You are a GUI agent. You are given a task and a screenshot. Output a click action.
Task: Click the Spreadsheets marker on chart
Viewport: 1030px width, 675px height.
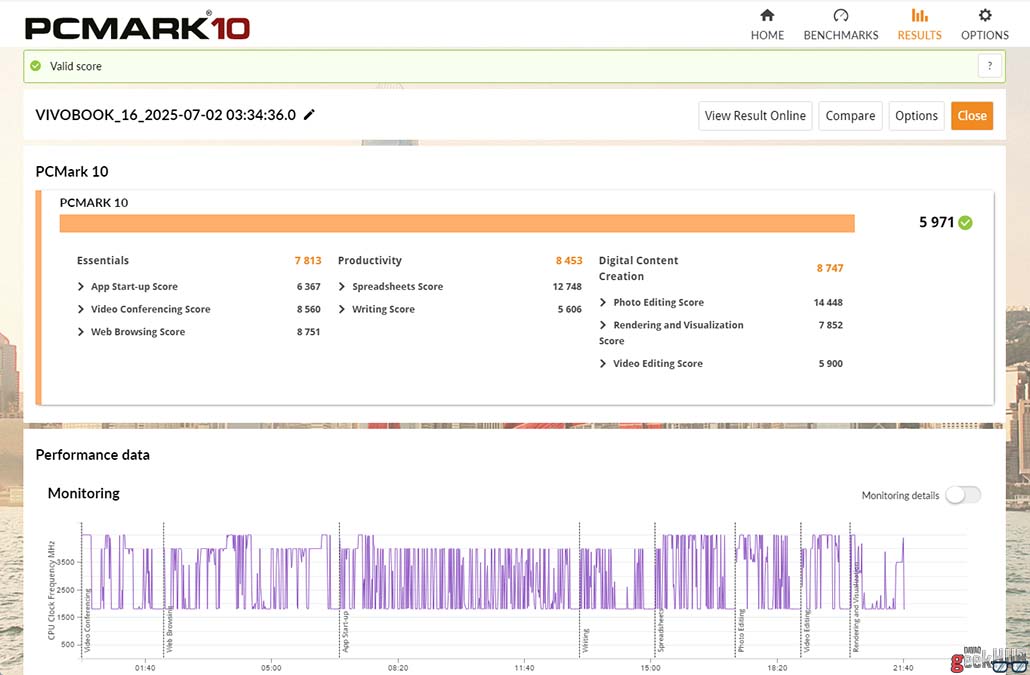[x=661, y=630]
